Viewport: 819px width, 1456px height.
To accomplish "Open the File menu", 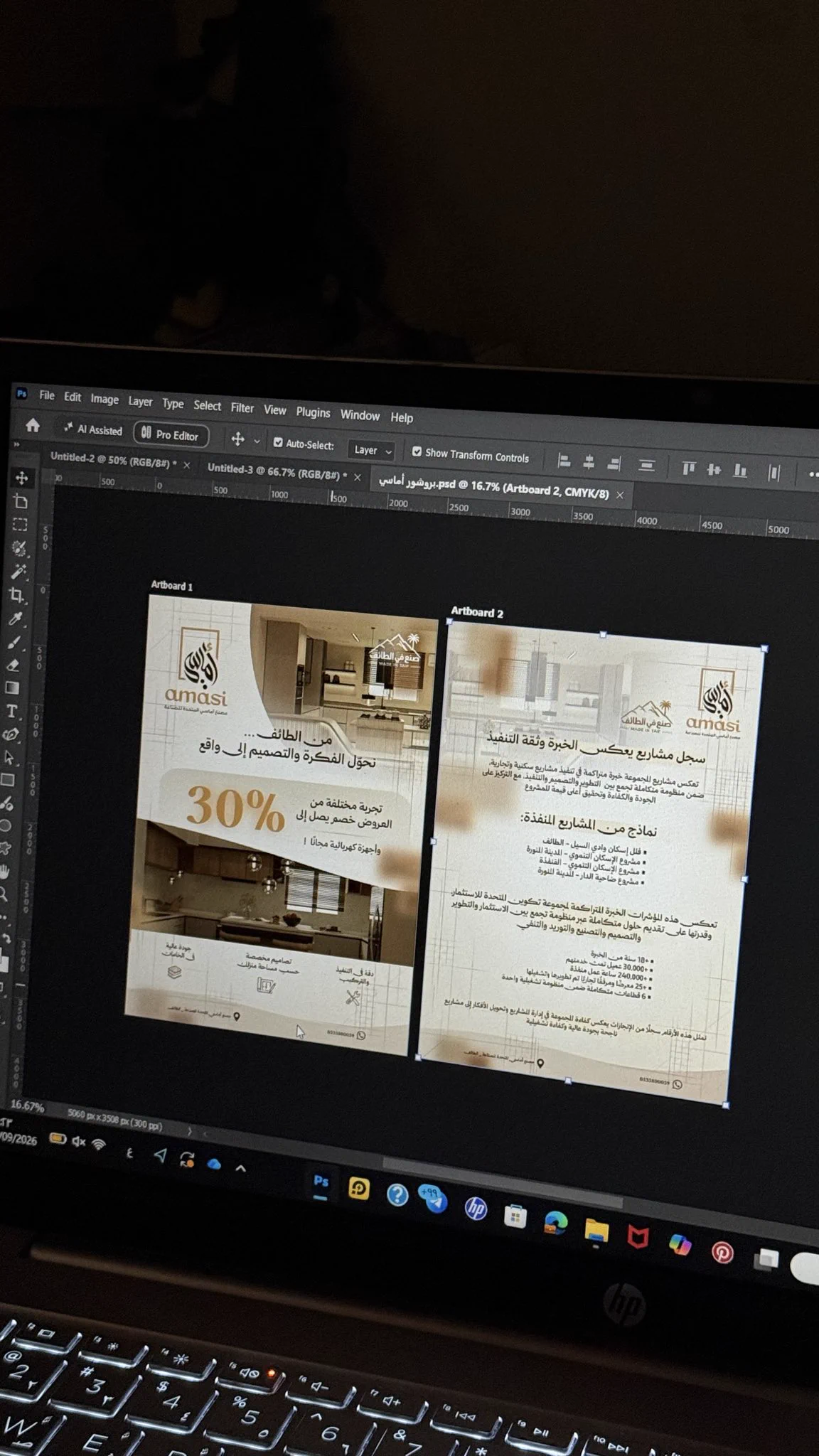I will coord(47,395).
